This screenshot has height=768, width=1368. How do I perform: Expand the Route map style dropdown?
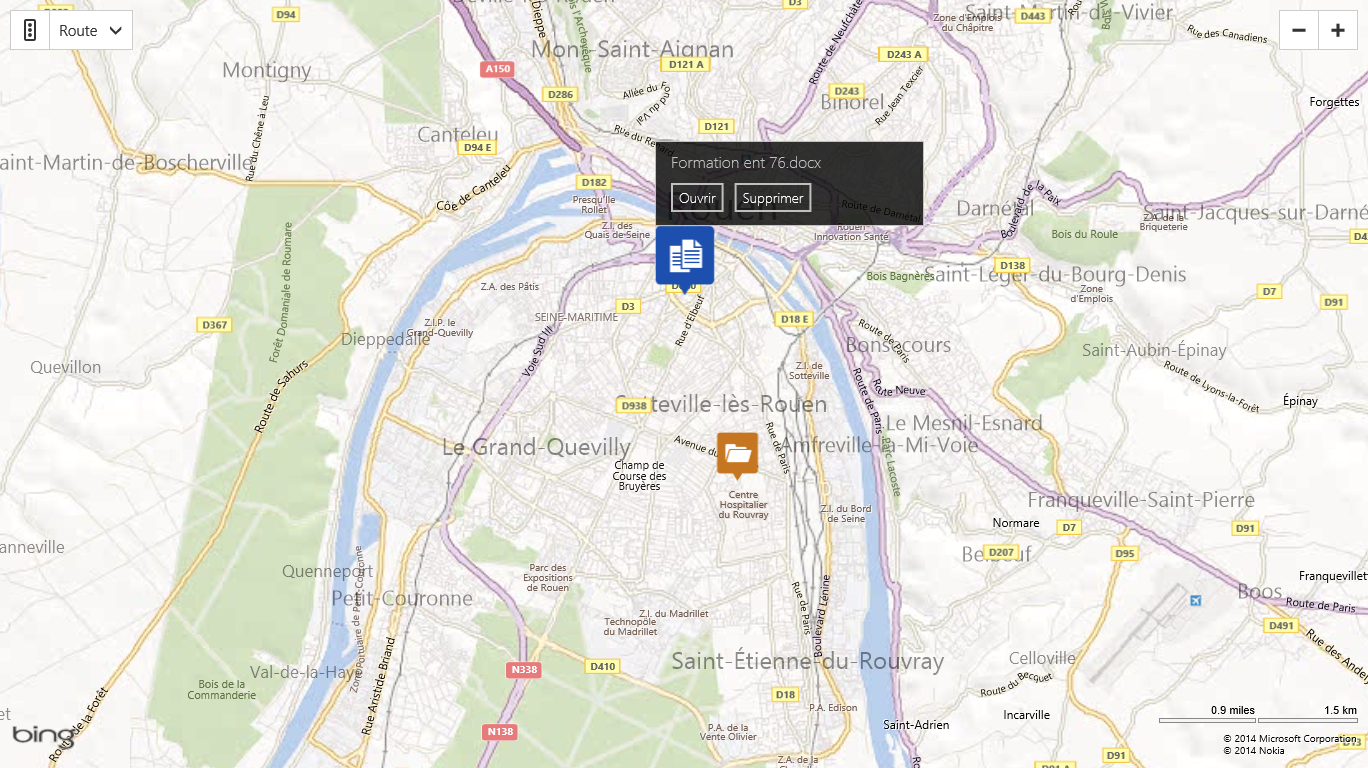91,30
